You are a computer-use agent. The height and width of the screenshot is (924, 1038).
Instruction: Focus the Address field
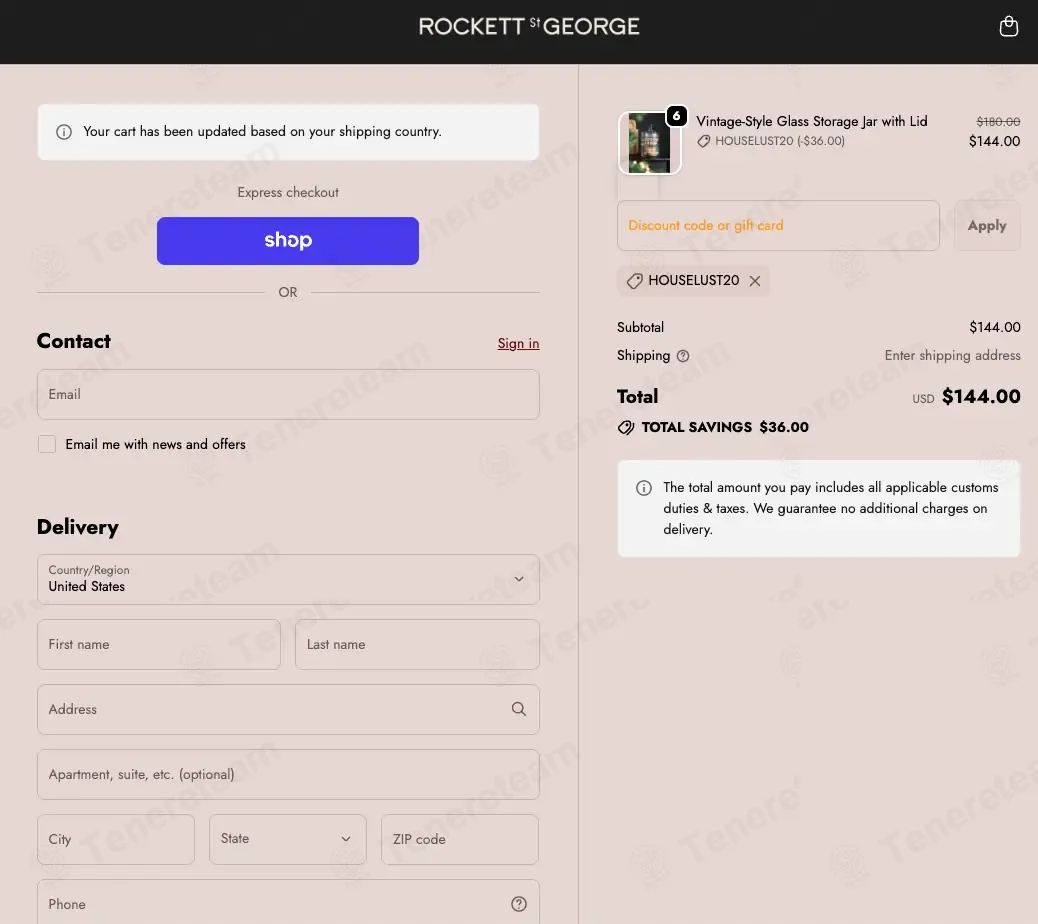coord(288,709)
